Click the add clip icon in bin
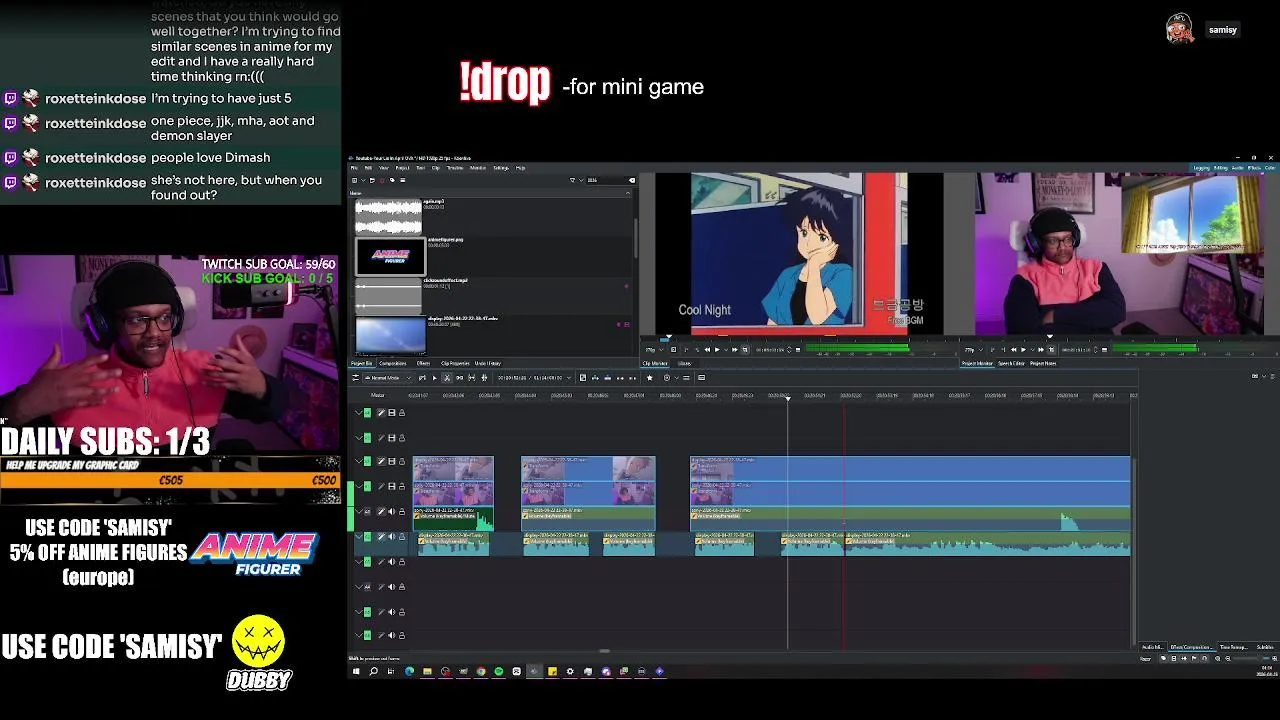Viewport: 1280px width, 720px height. pyautogui.click(x=355, y=180)
